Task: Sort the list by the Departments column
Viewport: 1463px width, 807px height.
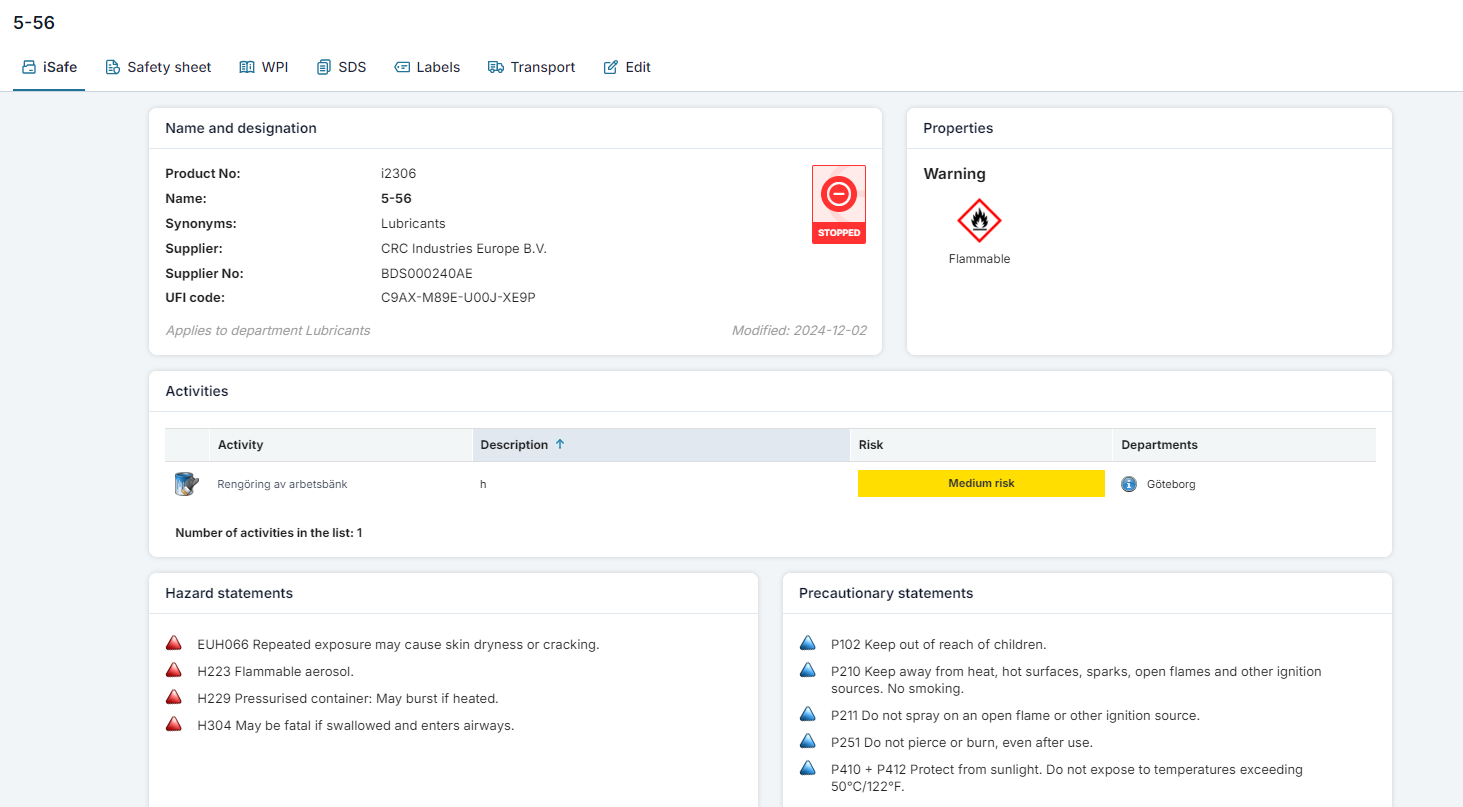Action: pos(1244,445)
